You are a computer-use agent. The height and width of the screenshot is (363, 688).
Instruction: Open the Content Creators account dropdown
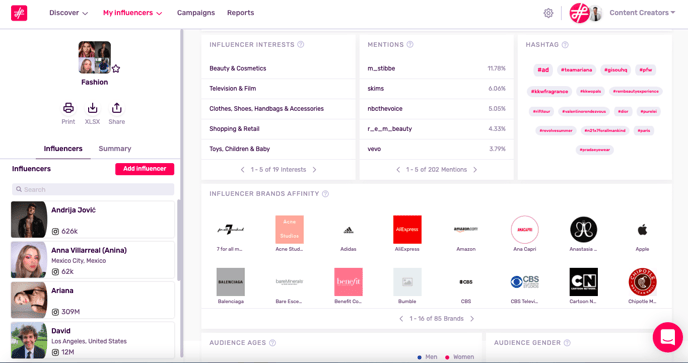tap(642, 13)
